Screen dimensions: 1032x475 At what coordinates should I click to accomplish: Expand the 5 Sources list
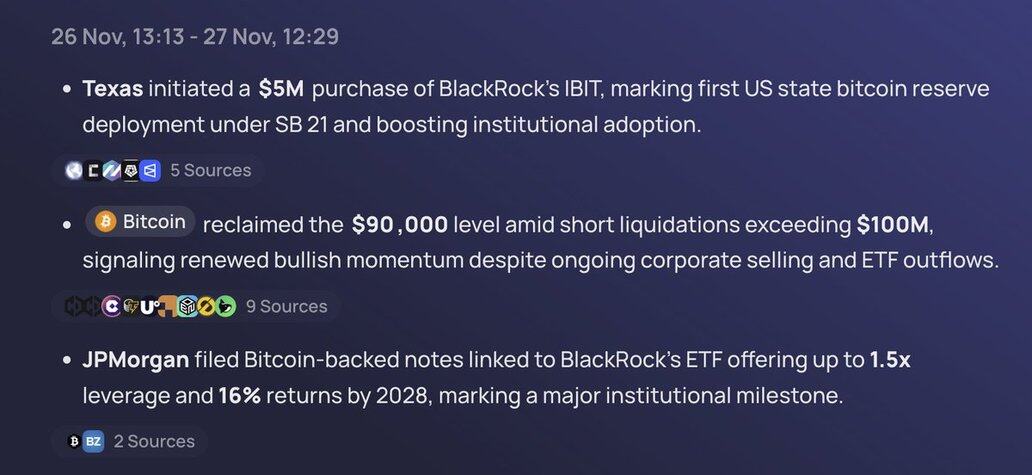pos(210,171)
